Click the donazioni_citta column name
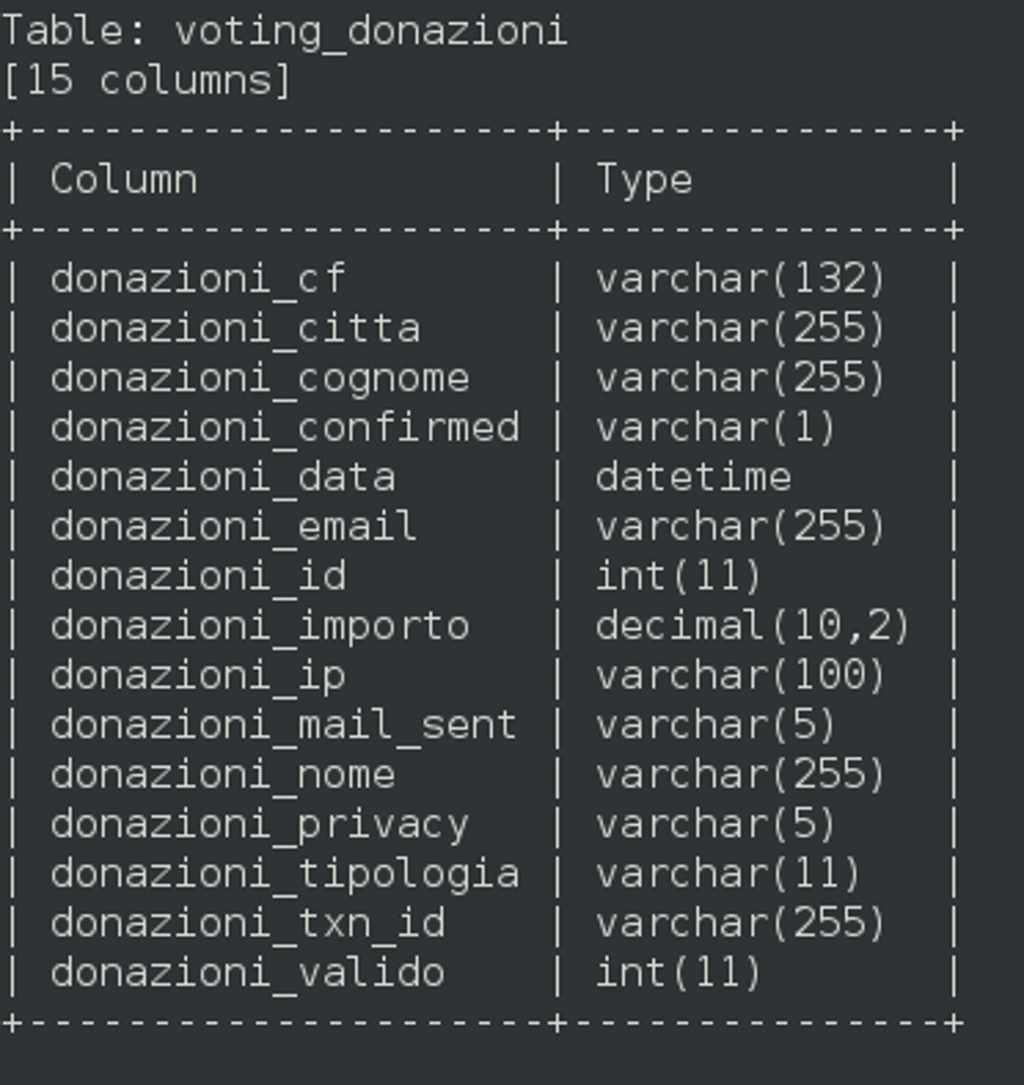1024x1085 pixels. [235, 328]
